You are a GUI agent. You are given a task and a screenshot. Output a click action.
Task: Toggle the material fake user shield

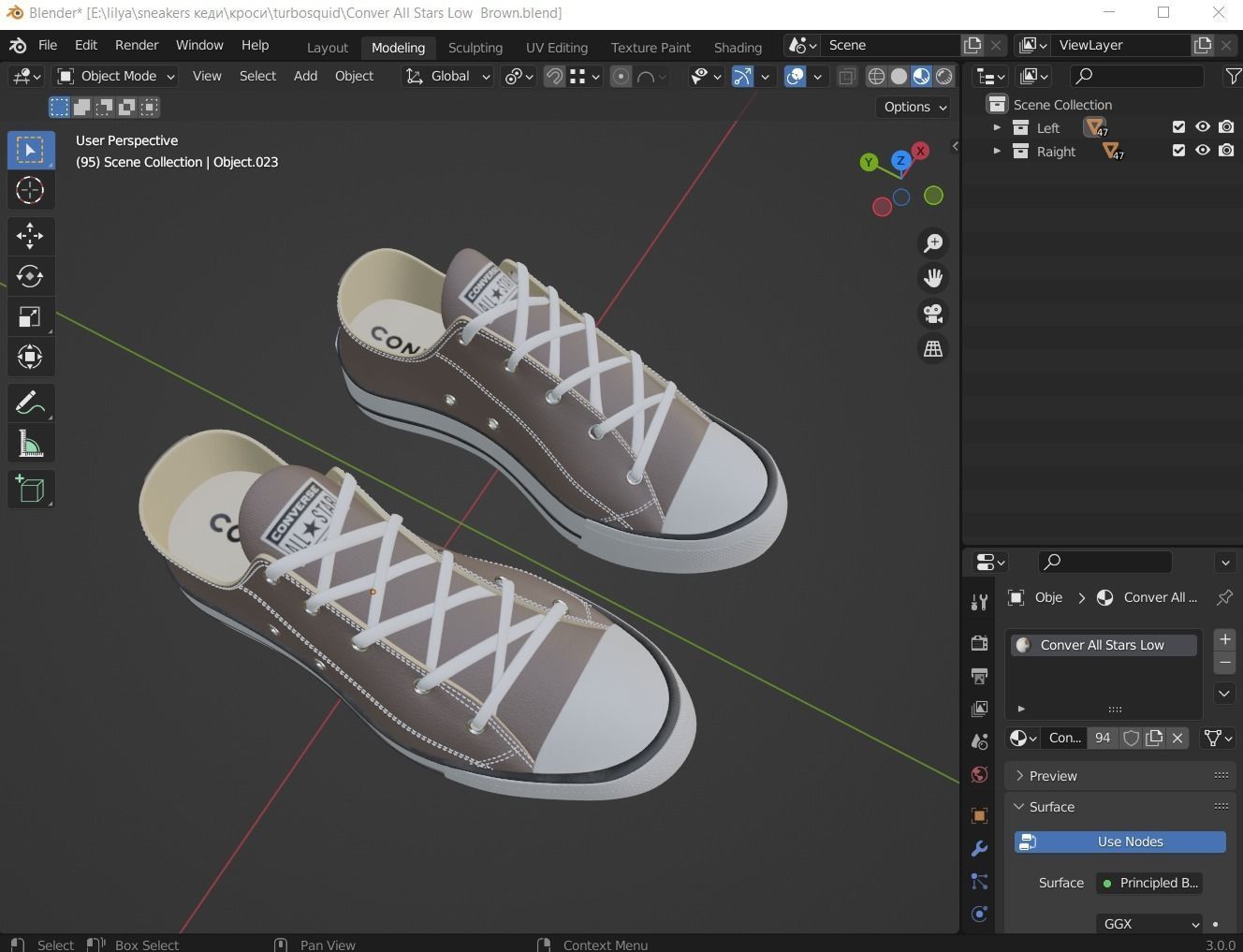click(x=1131, y=738)
